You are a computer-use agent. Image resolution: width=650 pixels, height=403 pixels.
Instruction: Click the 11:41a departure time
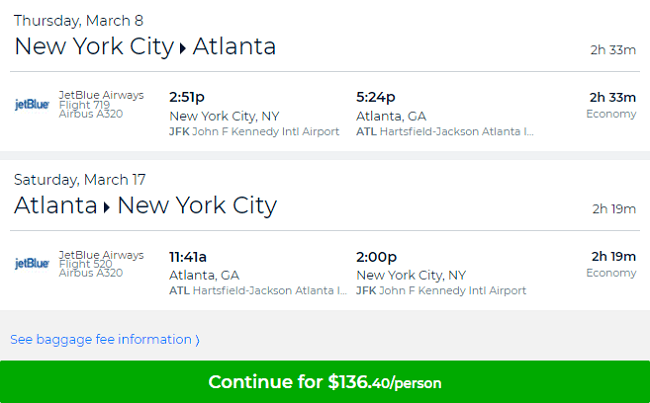pos(187,257)
